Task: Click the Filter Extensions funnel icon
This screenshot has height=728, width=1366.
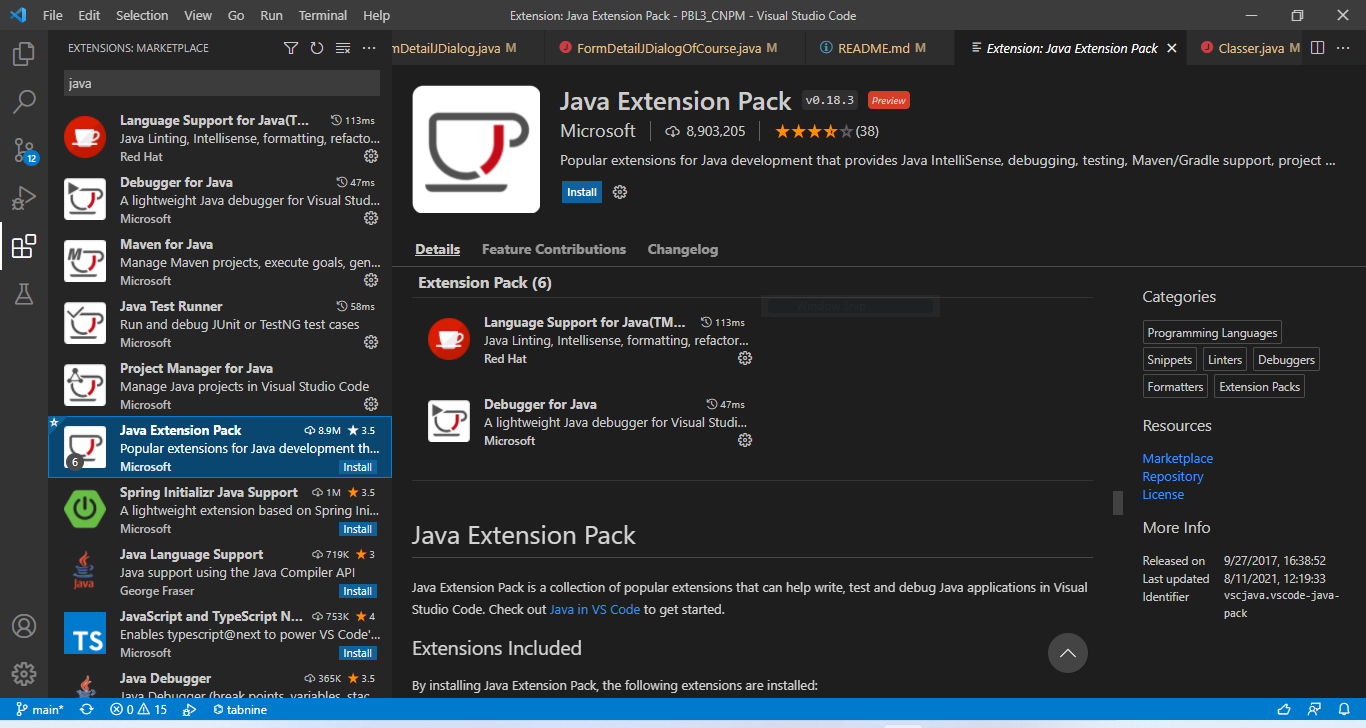Action: [291, 48]
